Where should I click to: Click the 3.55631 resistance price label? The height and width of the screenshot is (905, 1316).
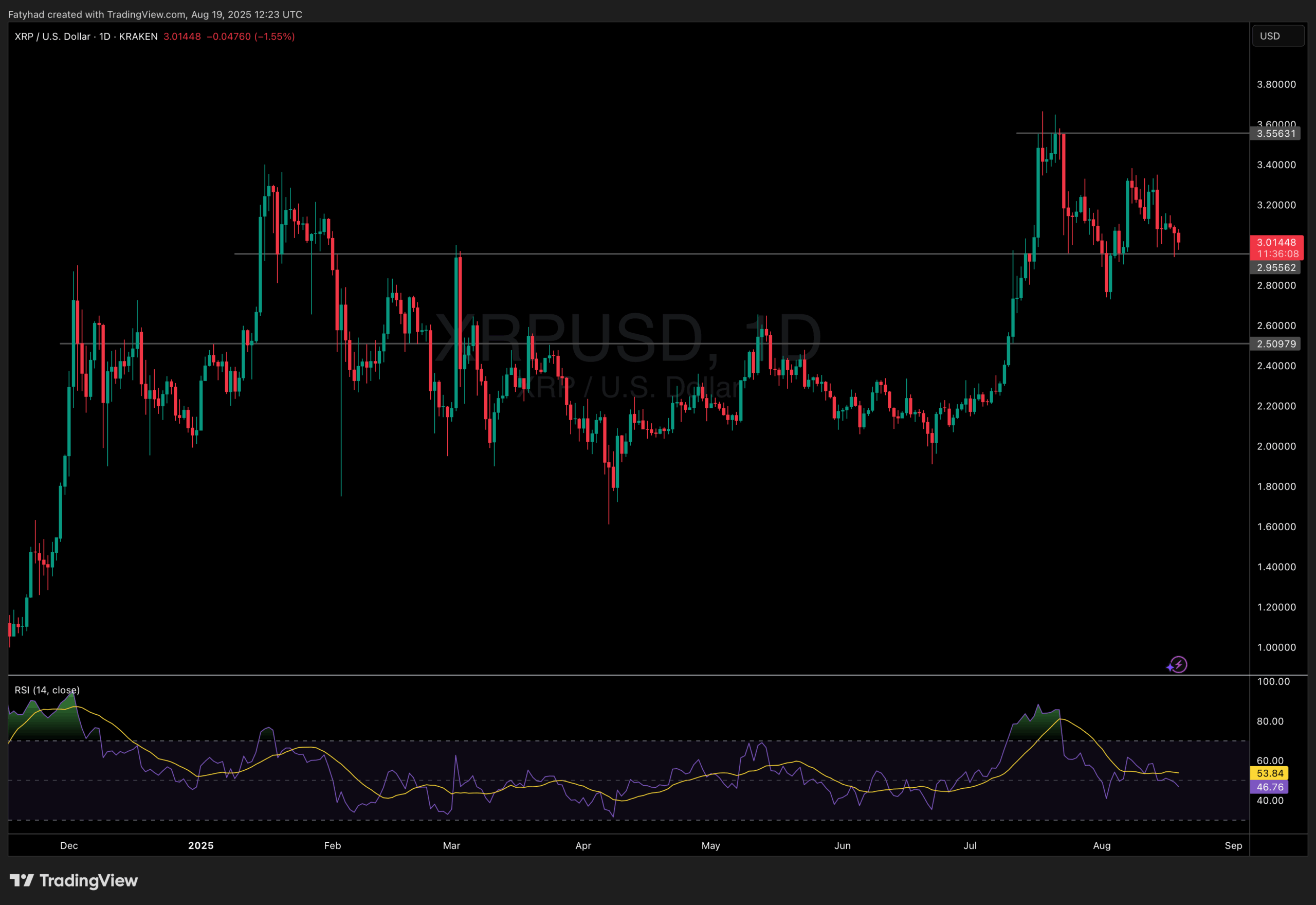click(1276, 134)
